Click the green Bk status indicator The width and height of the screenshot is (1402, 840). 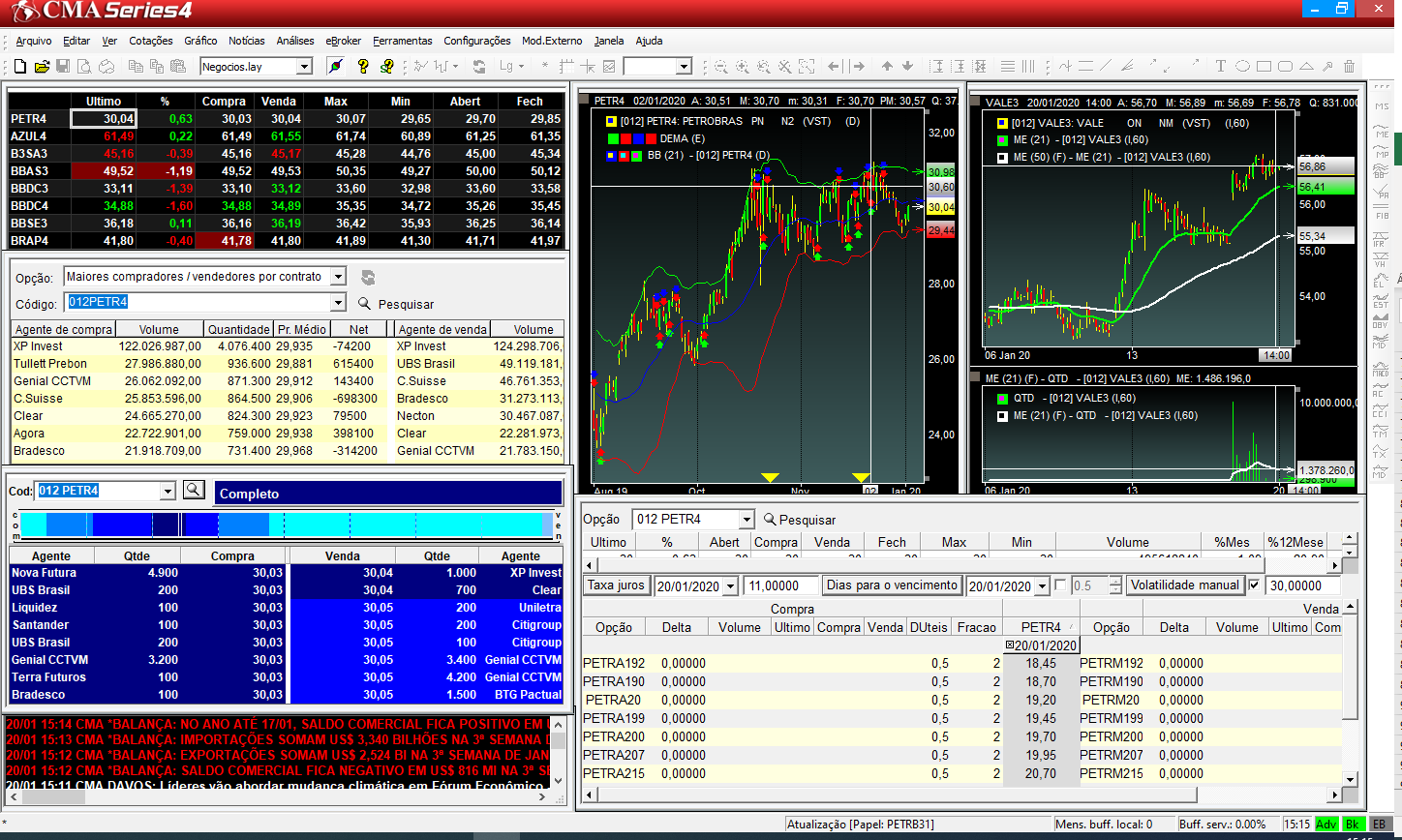click(x=1354, y=824)
